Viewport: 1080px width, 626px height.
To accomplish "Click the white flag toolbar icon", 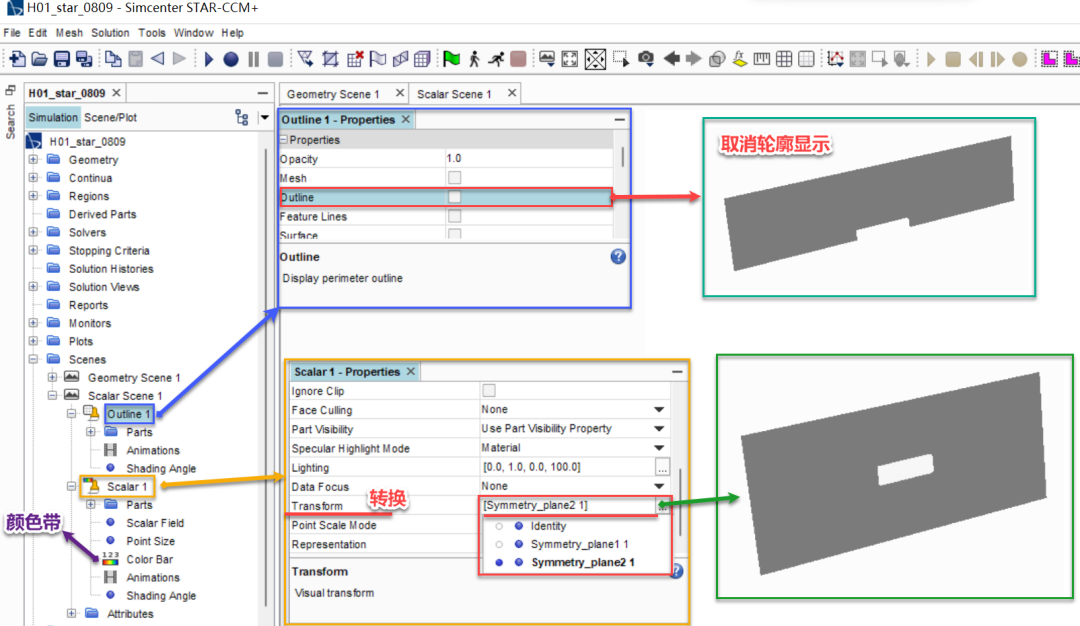I will point(377,59).
